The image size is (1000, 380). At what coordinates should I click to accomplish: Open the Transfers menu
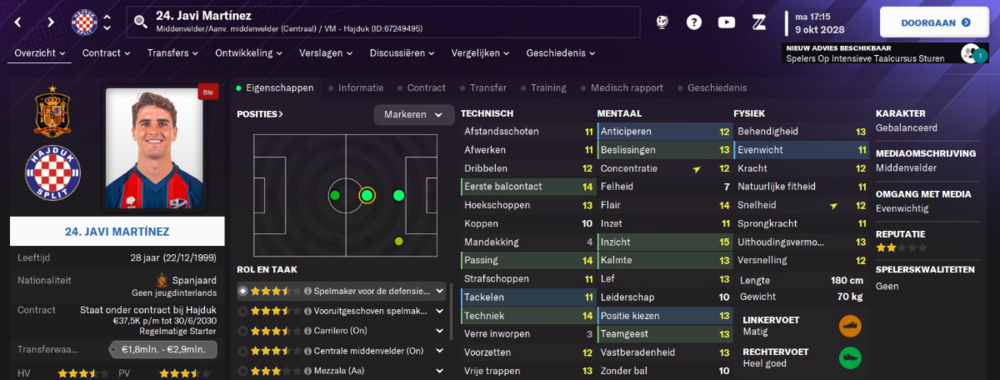tap(174, 53)
